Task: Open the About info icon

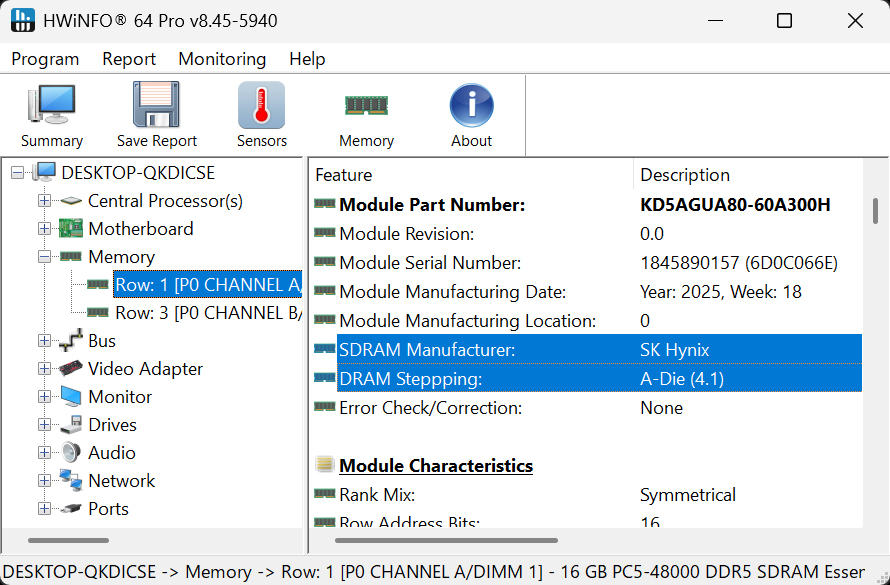Action: 471,105
